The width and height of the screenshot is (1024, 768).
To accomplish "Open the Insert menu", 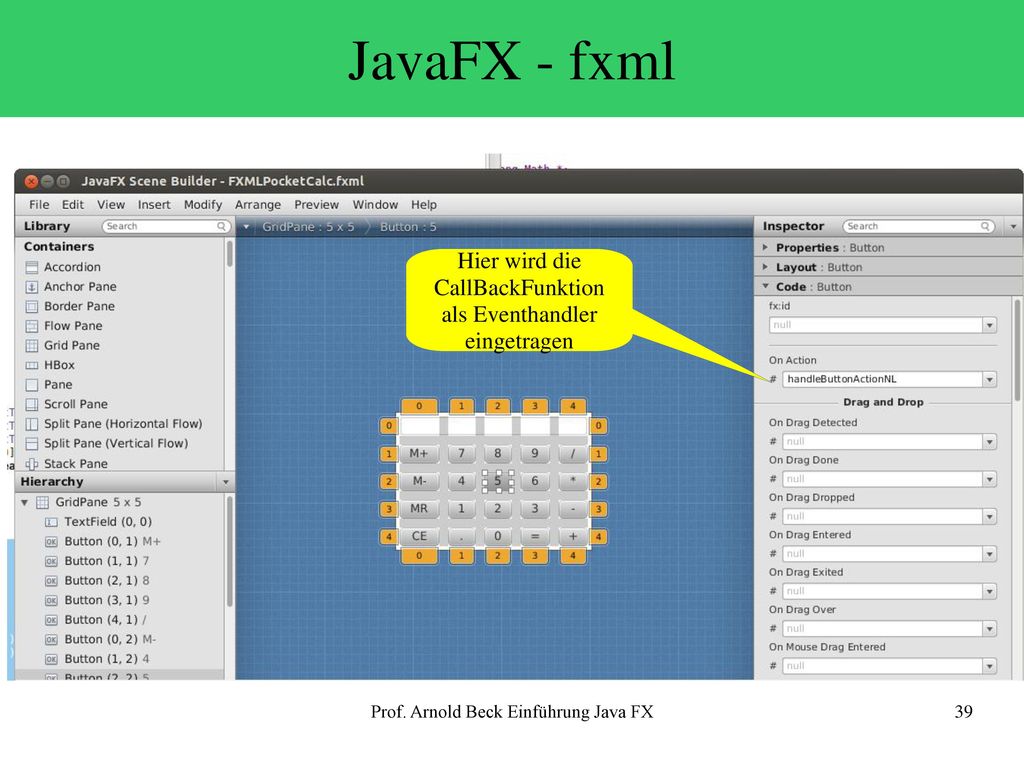I will (154, 204).
